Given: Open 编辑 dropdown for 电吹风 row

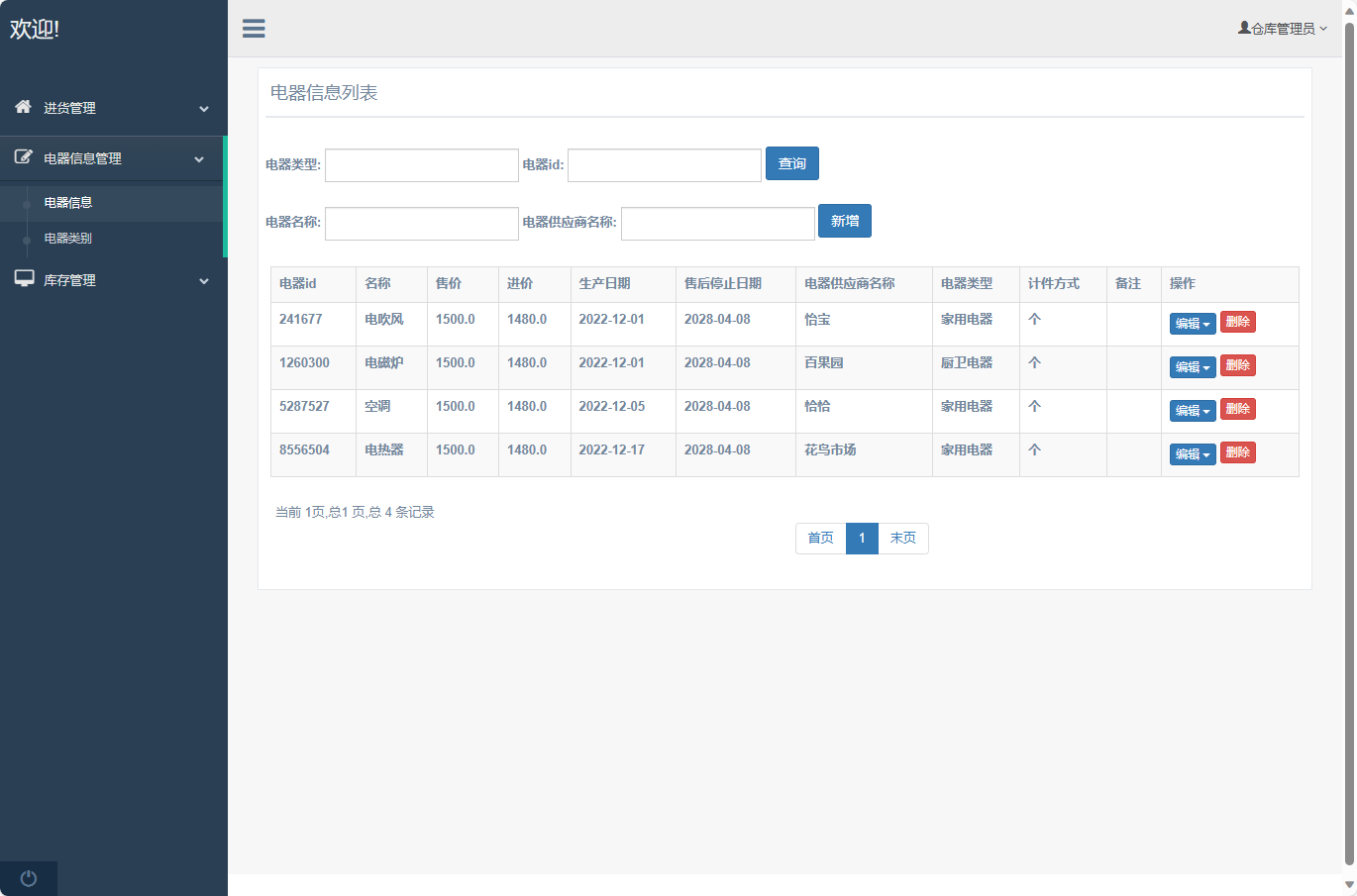Looking at the screenshot, I should point(1192,324).
